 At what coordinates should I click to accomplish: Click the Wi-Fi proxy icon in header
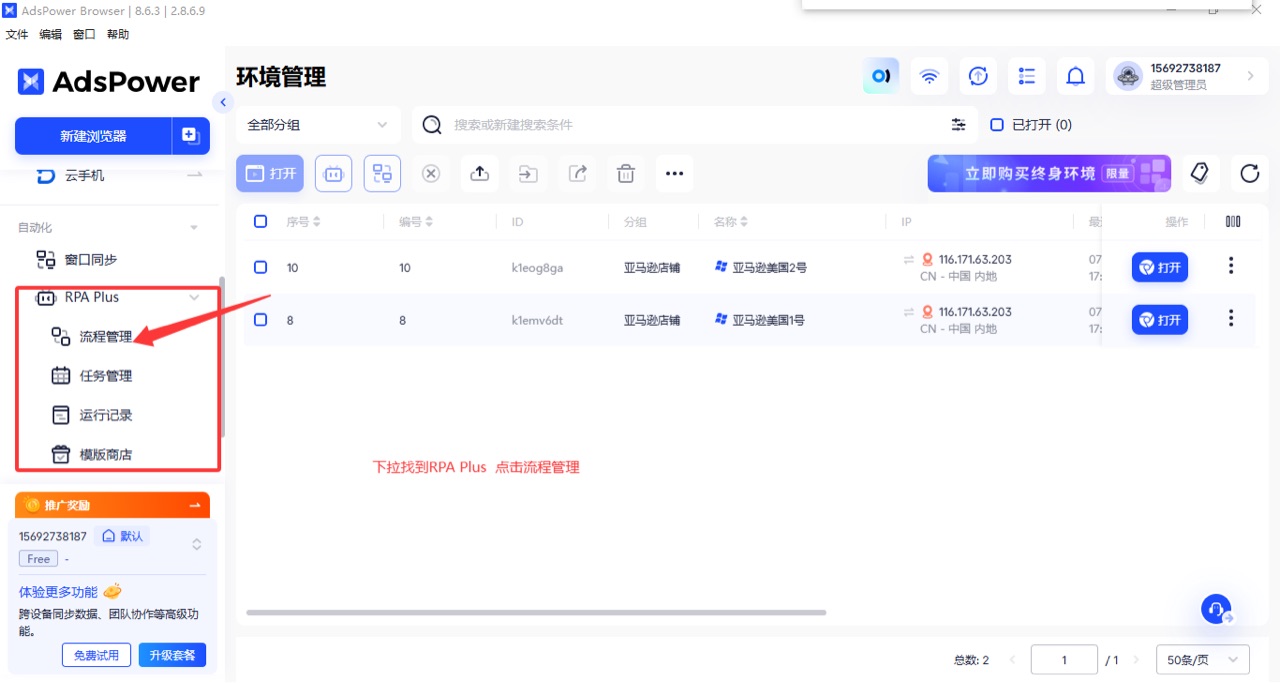(x=930, y=76)
